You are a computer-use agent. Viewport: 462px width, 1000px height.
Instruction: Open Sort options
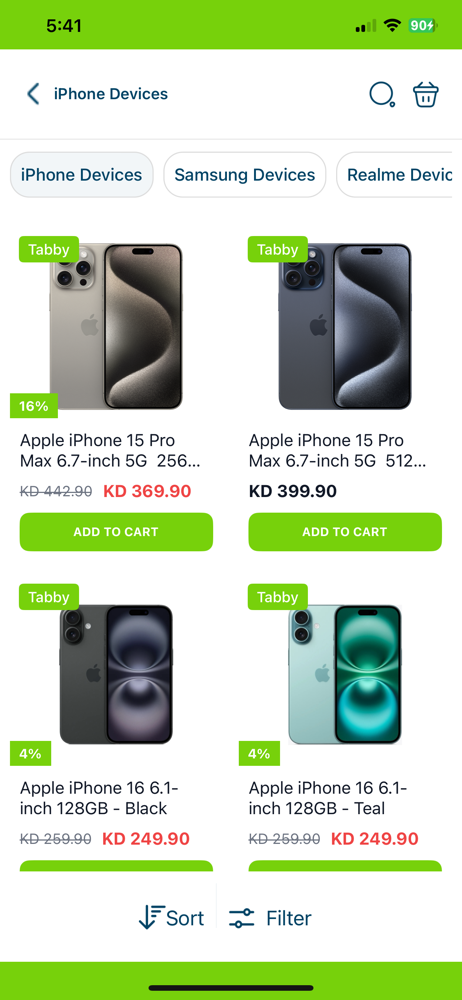pyautogui.click(x=172, y=918)
